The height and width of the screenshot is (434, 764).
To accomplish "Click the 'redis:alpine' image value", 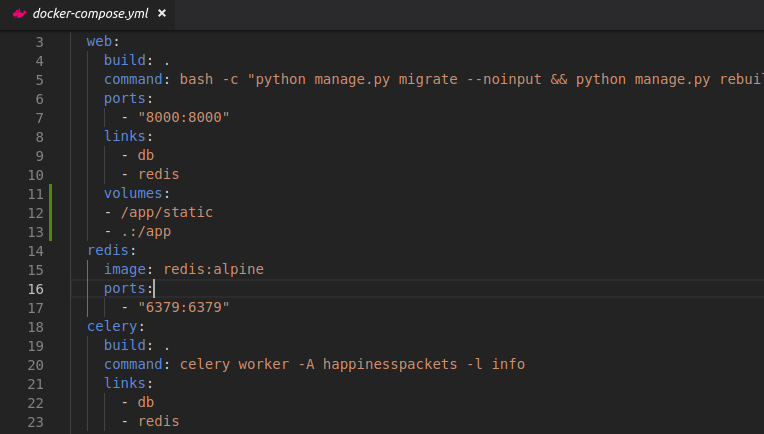I will pos(213,269).
